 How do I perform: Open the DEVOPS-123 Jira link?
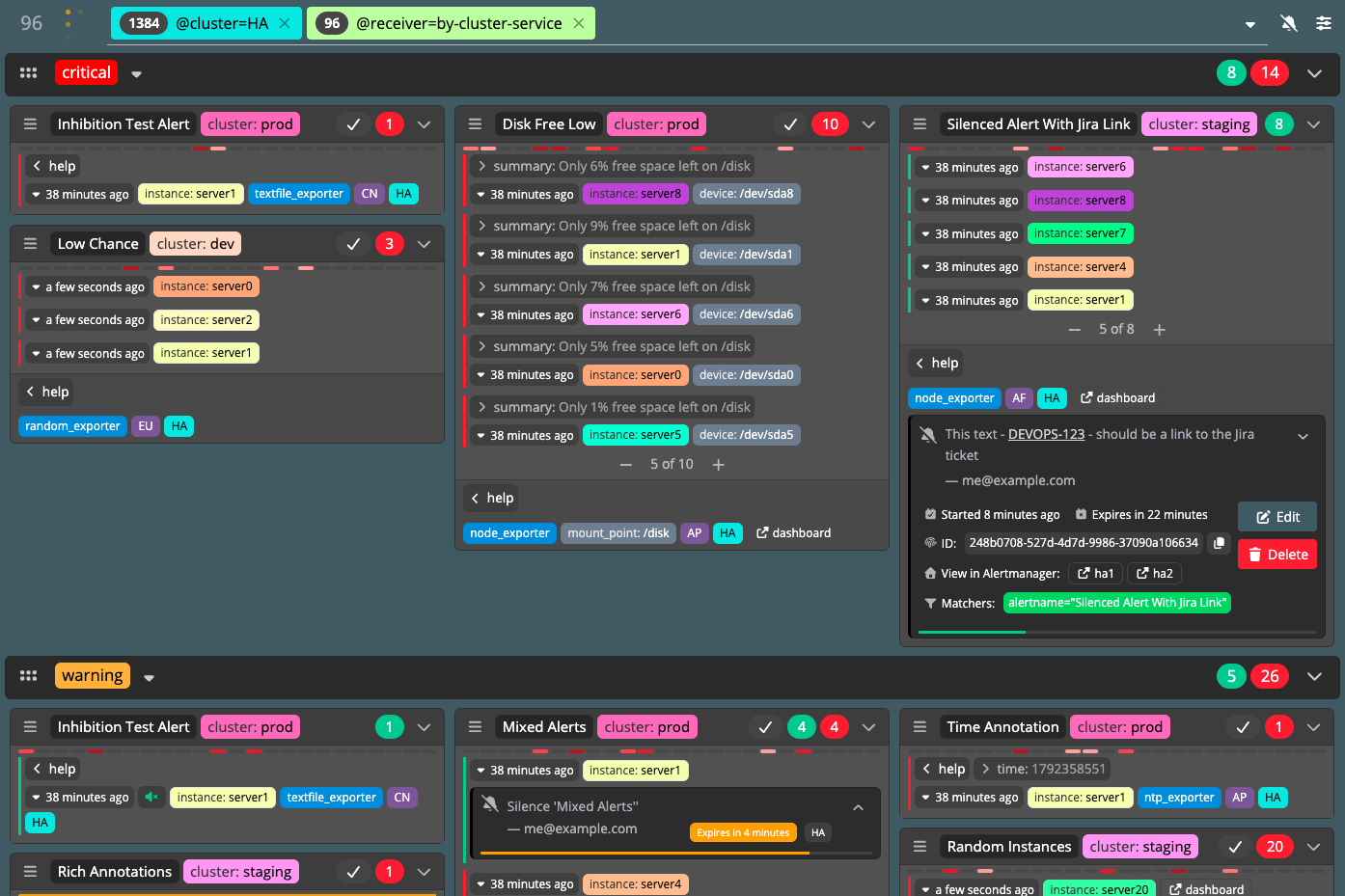(x=1046, y=434)
